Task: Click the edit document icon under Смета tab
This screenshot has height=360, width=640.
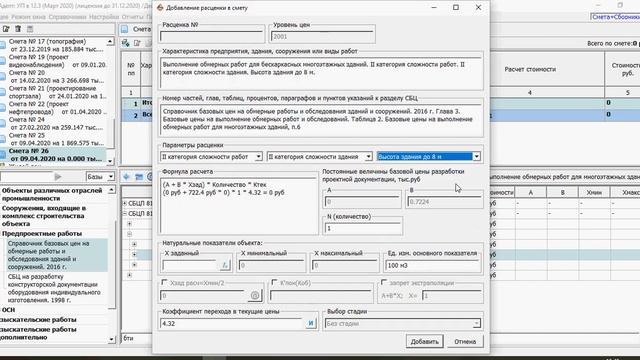Action: click(137, 43)
